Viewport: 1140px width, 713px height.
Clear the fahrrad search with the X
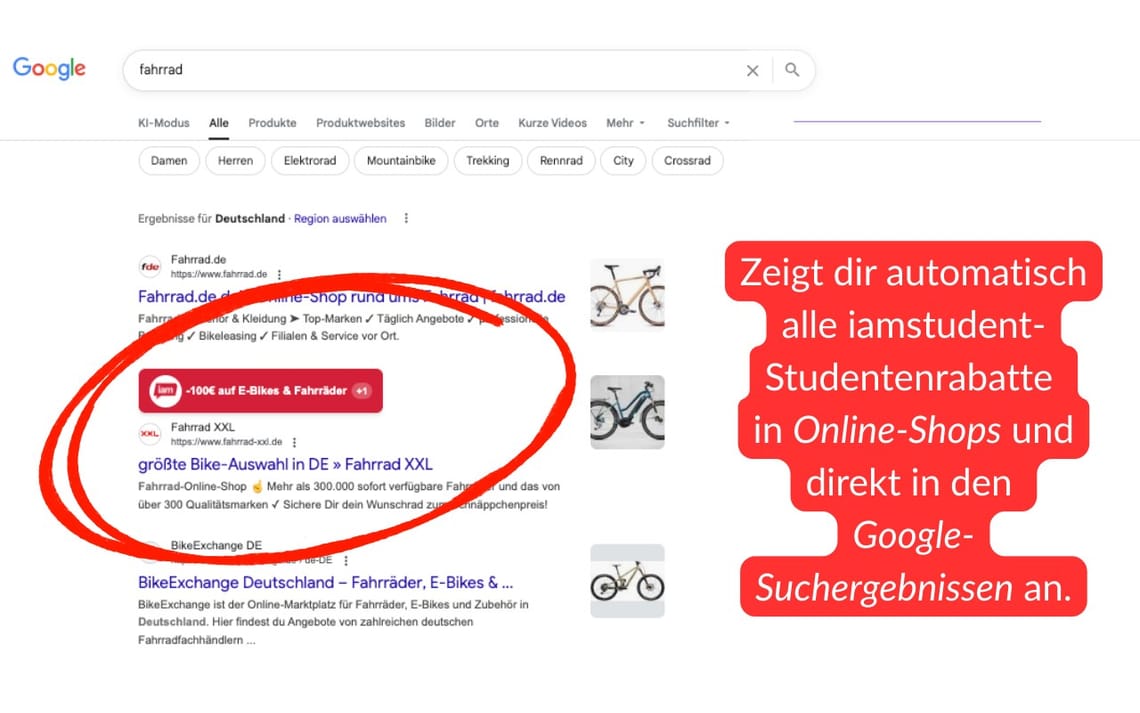pos(753,70)
